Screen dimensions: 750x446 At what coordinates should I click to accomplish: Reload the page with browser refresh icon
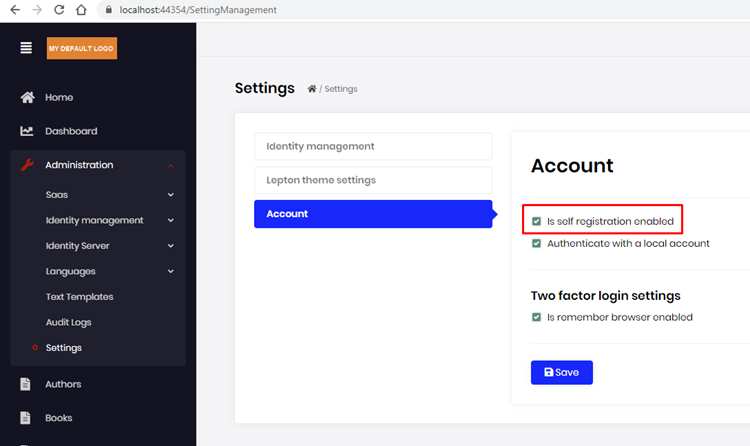(59, 10)
